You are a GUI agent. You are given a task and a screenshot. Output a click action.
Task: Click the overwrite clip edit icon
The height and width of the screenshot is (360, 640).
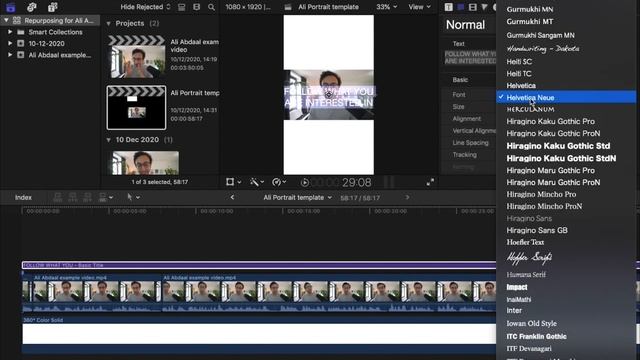(x=102, y=198)
